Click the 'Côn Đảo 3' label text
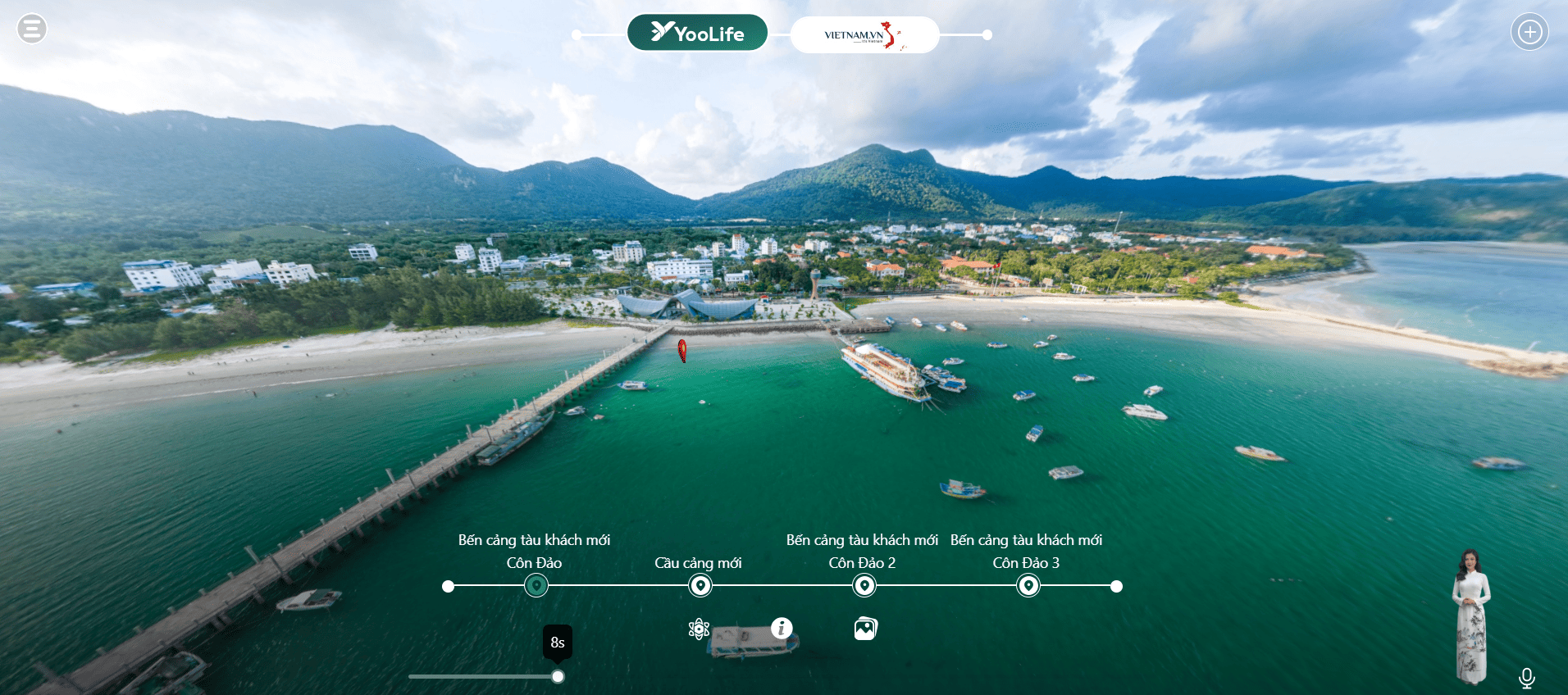This screenshot has width=1568, height=695. [1026, 563]
